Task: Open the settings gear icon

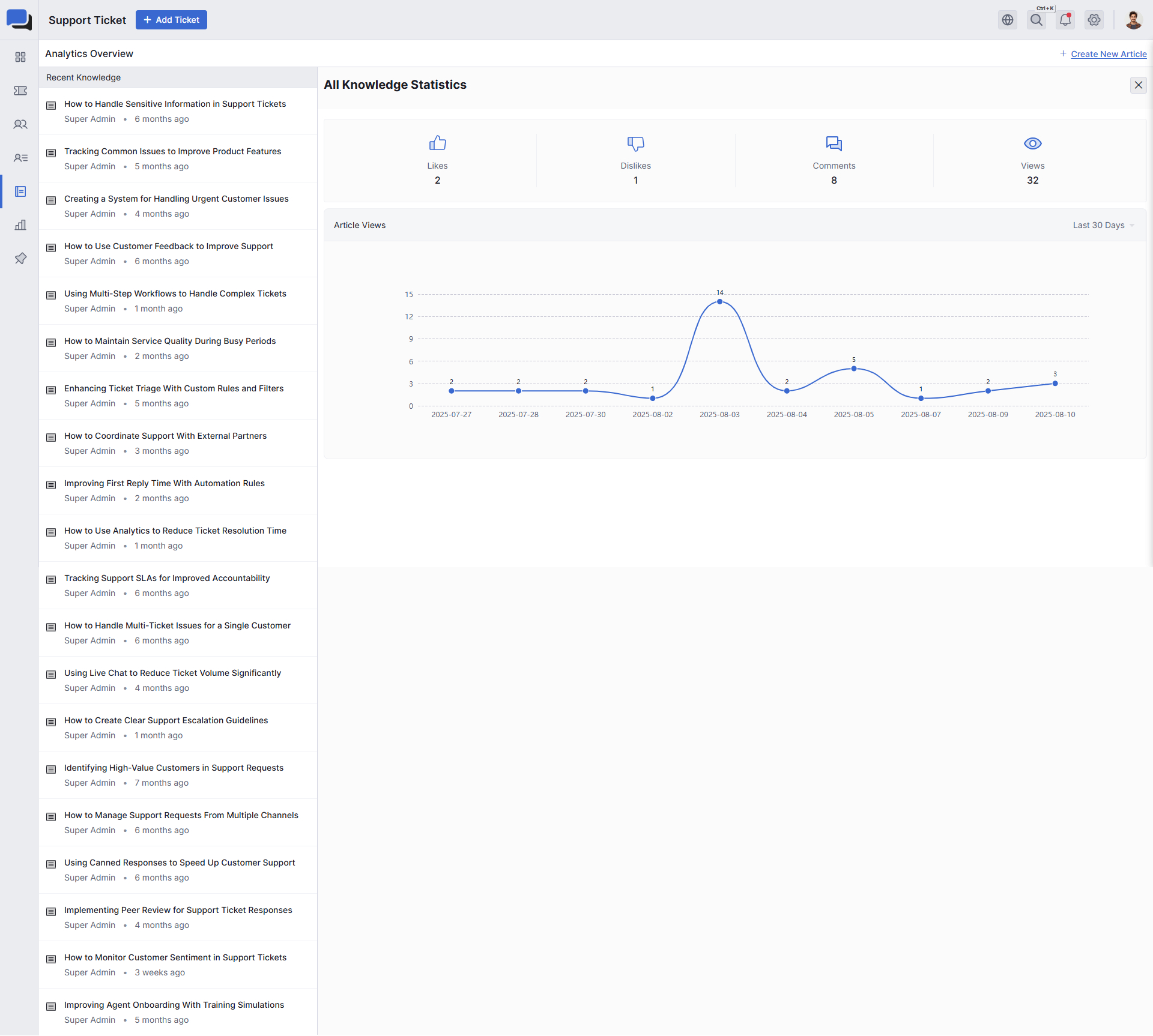Action: [x=1094, y=20]
